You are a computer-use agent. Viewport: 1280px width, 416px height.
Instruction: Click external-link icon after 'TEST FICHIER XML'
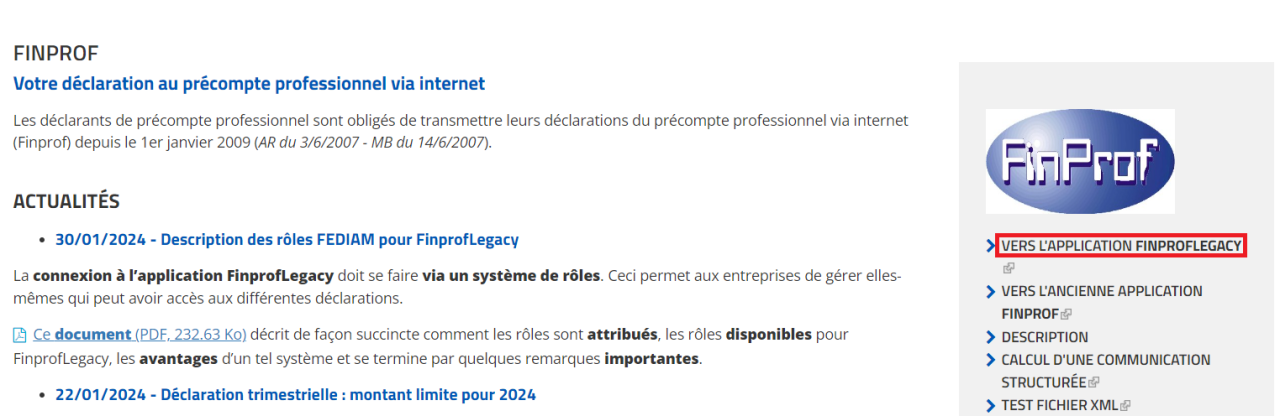[x=1126, y=406]
